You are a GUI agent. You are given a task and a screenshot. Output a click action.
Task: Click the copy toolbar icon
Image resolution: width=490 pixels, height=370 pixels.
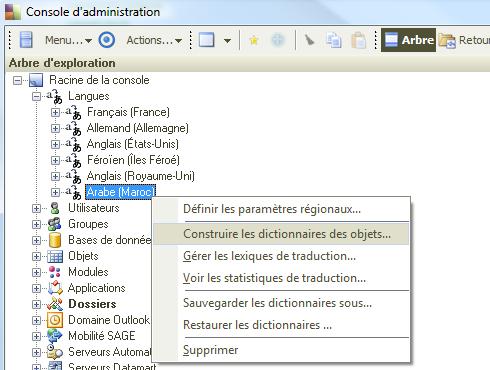334,40
